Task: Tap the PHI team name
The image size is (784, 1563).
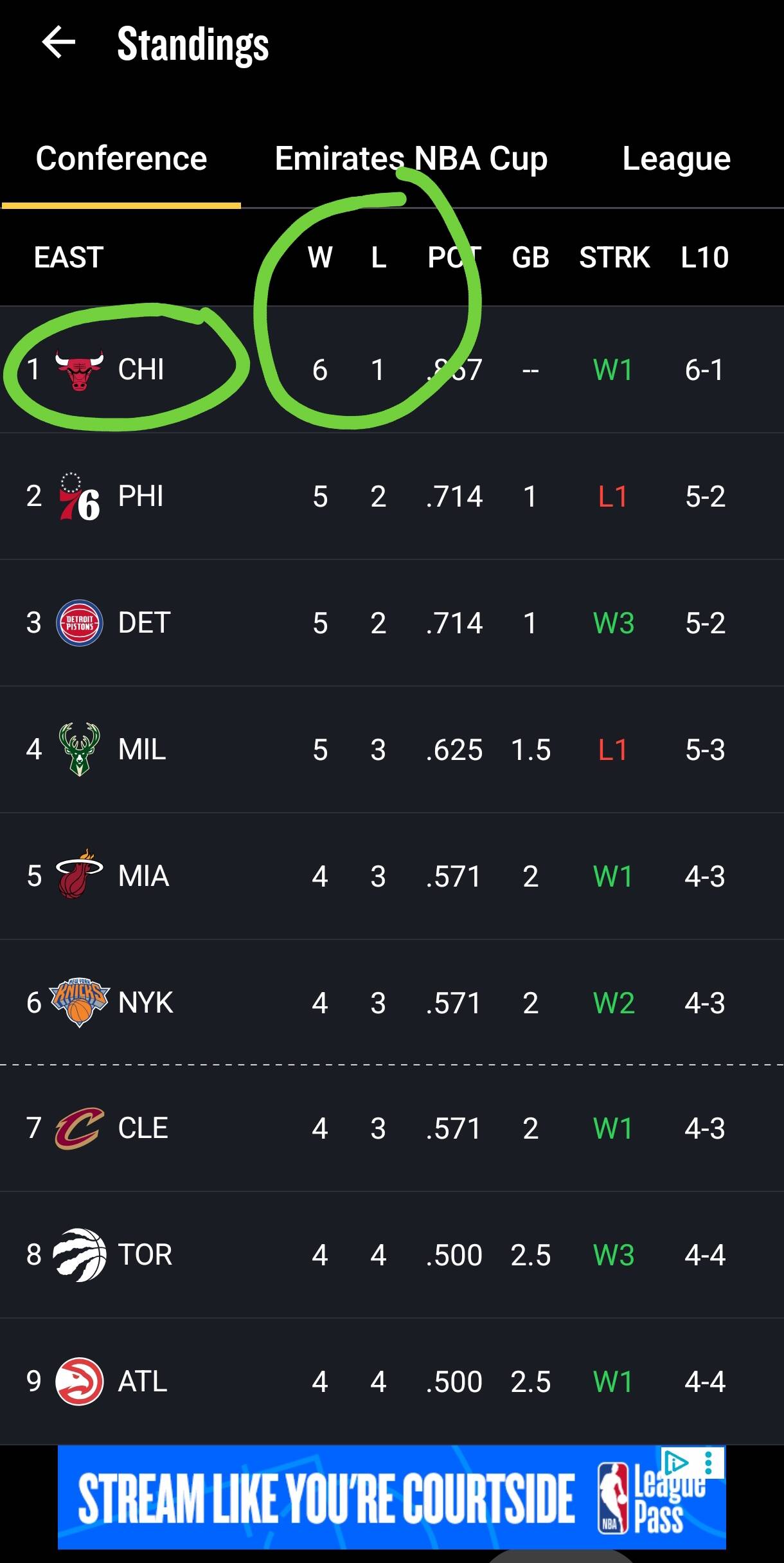Action: (x=141, y=497)
